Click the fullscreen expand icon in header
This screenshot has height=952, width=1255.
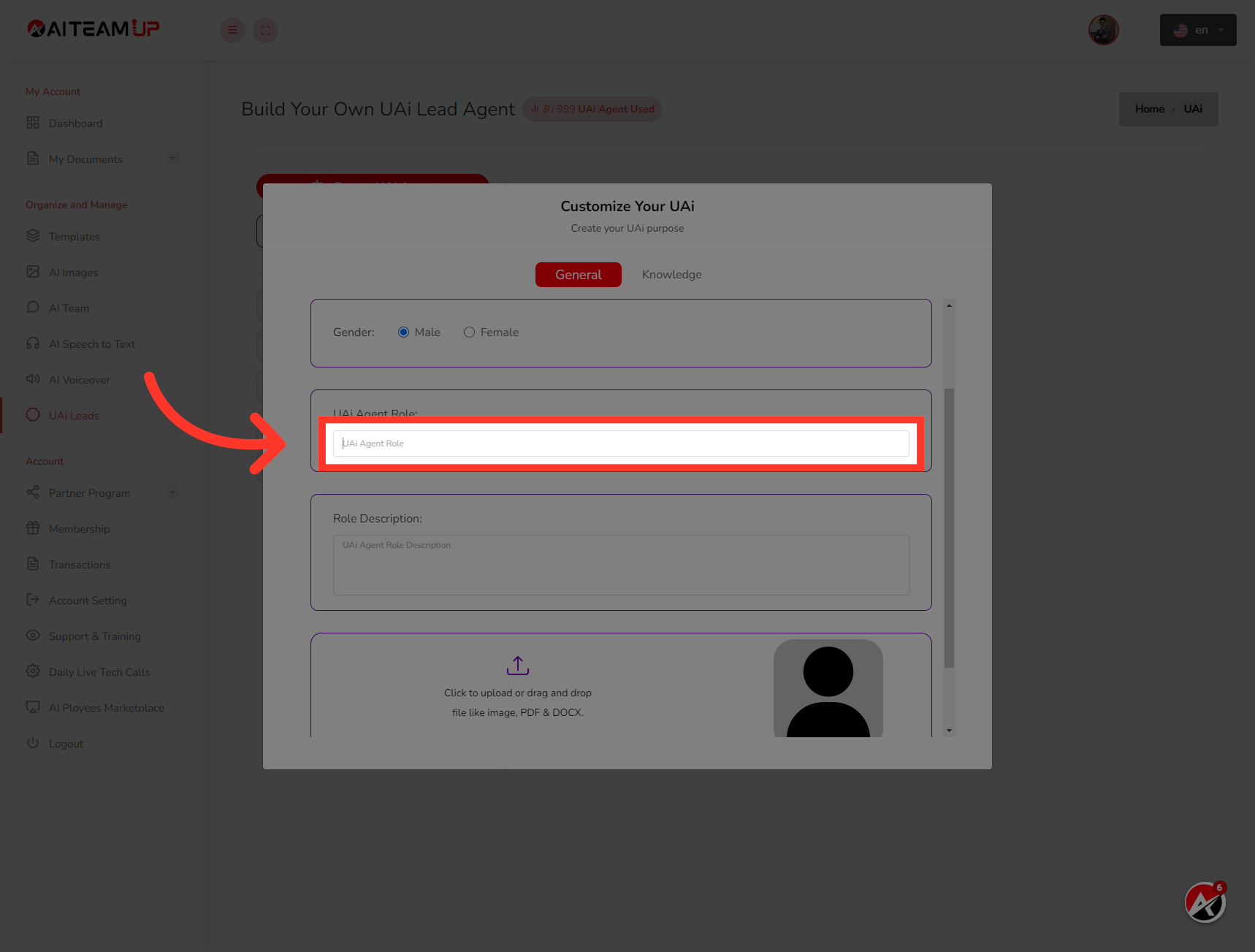pyautogui.click(x=265, y=30)
